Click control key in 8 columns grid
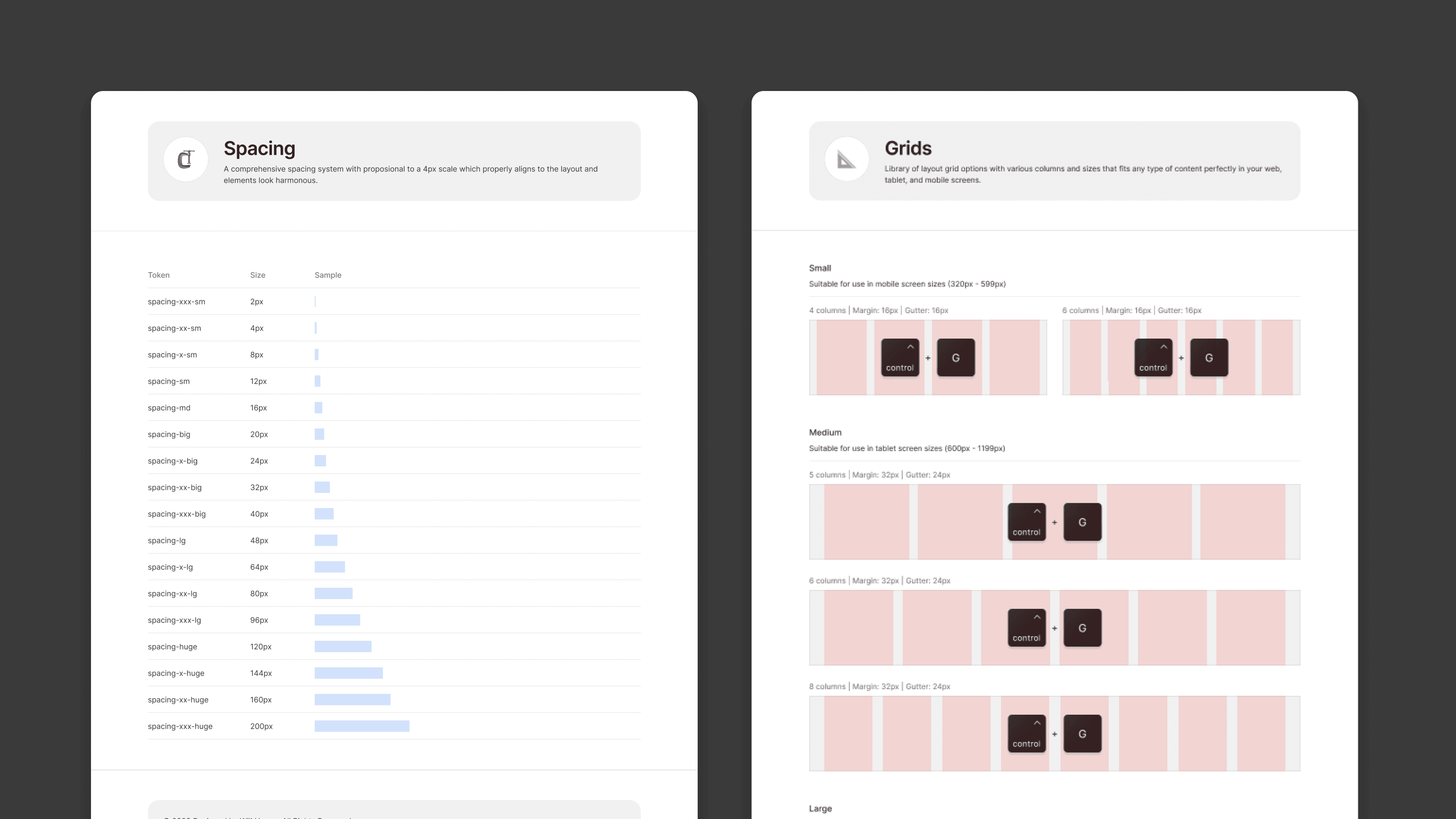Image resolution: width=1456 pixels, height=819 pixels. (1026, 734)
